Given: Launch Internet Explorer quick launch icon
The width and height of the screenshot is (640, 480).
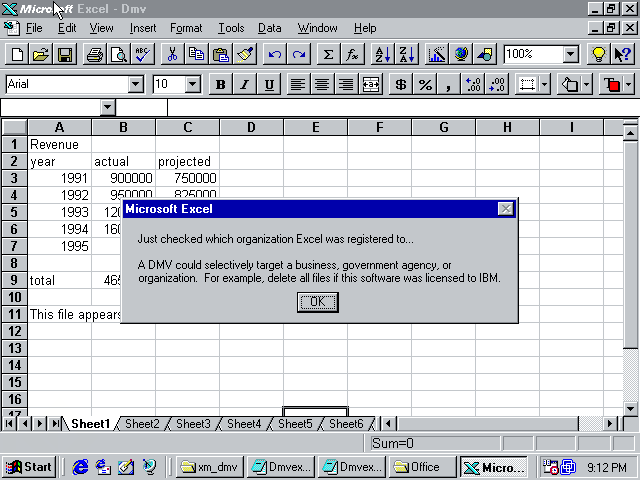Looking at the screenshot, I should (80, 467).
